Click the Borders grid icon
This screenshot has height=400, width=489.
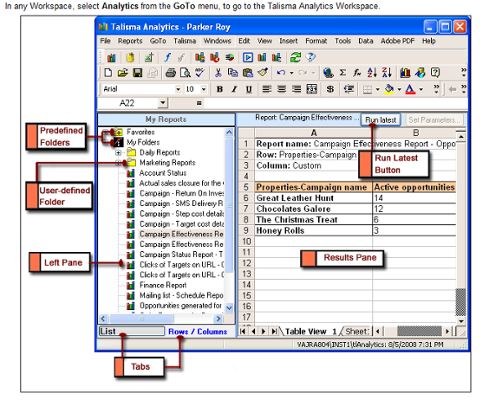click(x=367, y=89)
